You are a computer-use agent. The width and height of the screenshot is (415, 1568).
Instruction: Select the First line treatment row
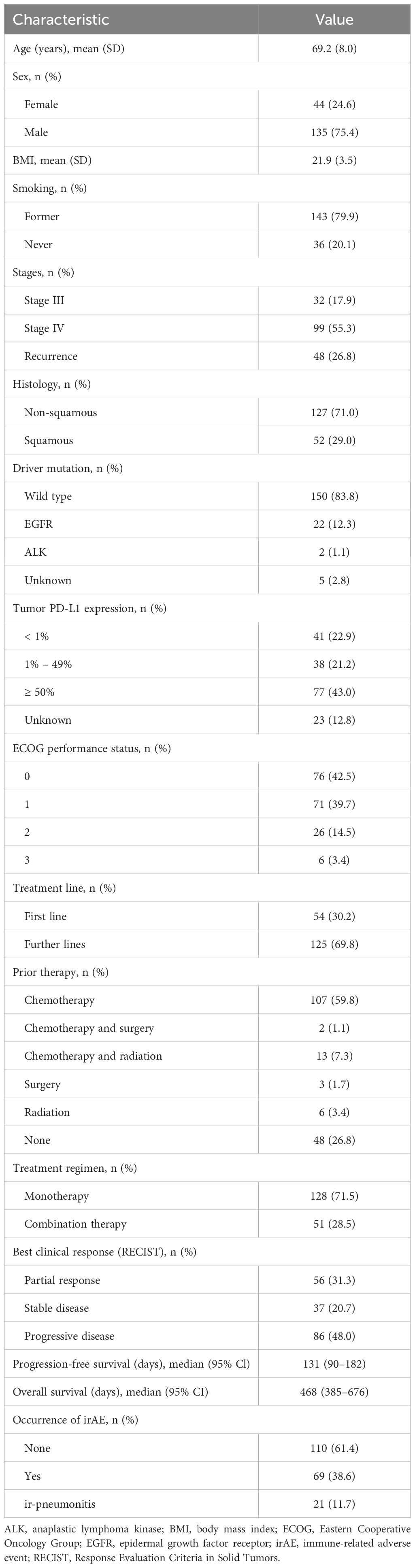[46, 916]
